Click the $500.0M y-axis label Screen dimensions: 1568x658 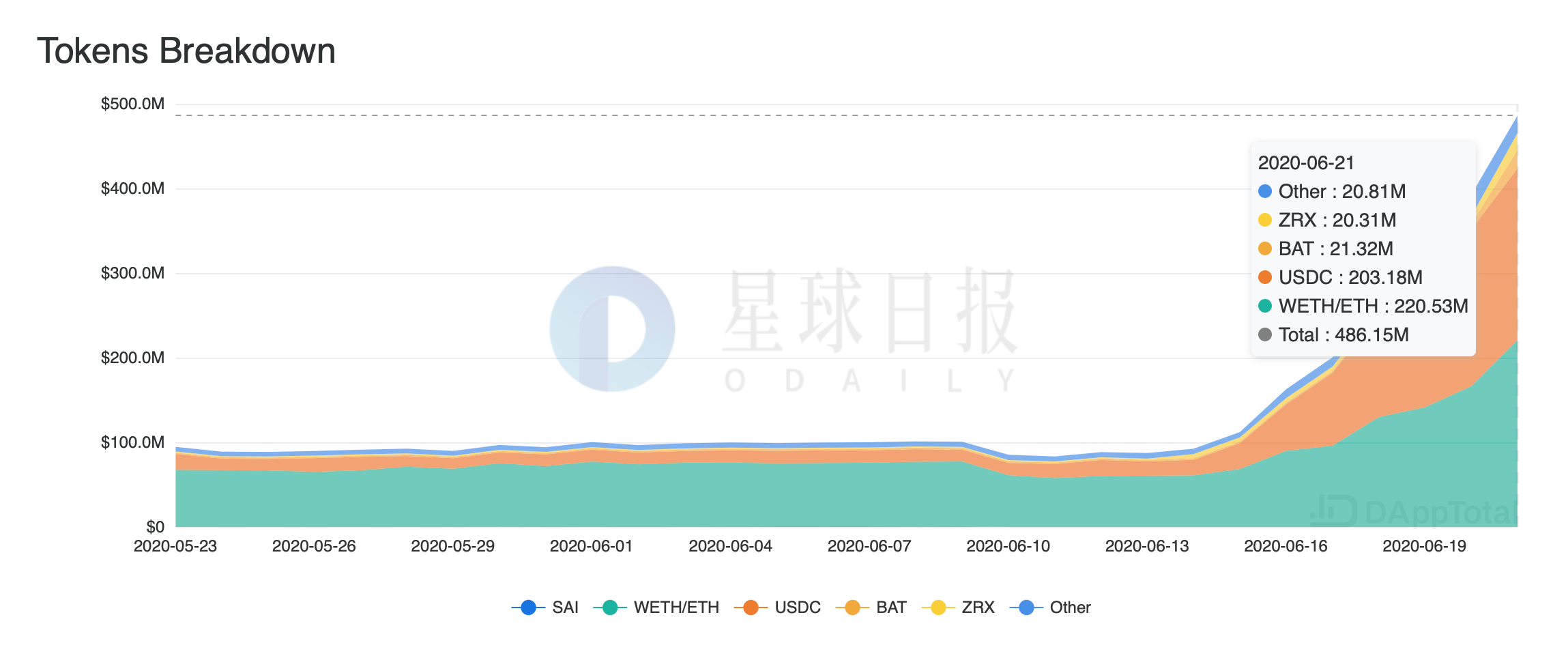tap(132, 104)
